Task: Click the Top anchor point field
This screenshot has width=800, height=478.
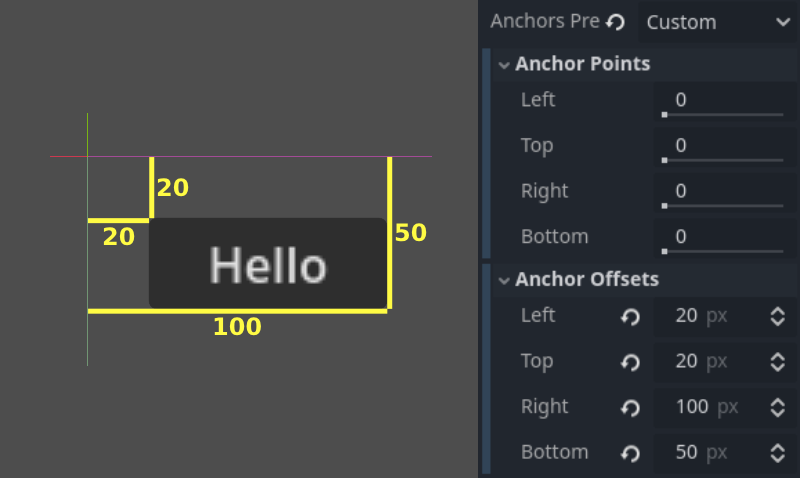Action: pos(722,146)
